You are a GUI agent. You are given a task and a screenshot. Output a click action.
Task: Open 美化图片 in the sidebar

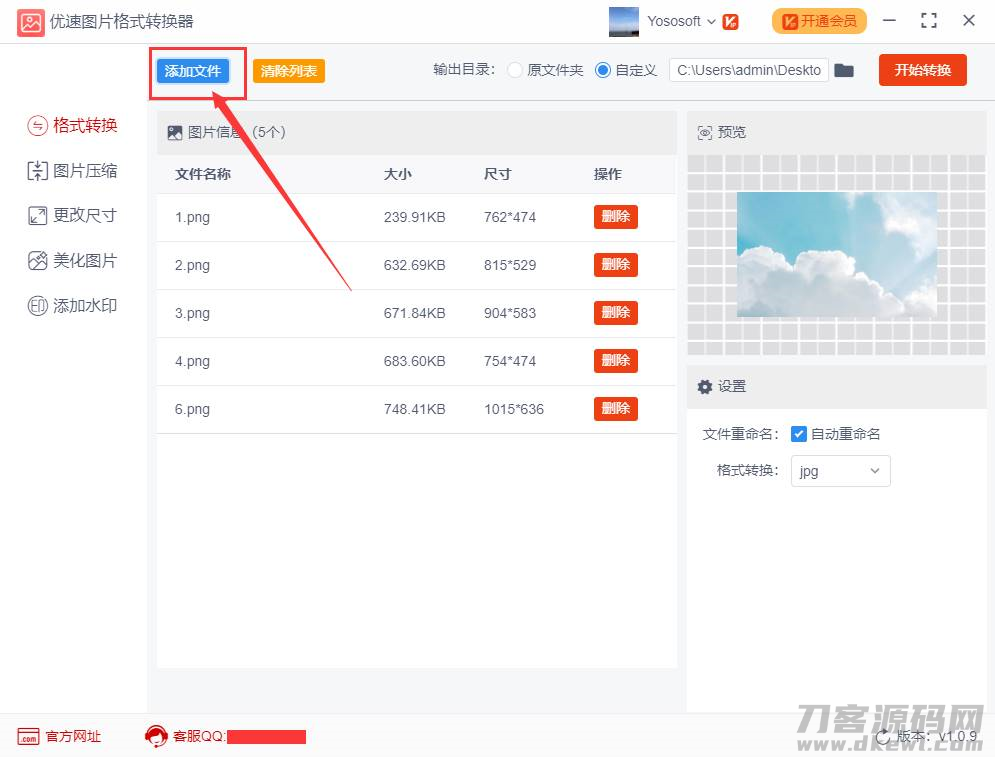click(x=72, y=261)
